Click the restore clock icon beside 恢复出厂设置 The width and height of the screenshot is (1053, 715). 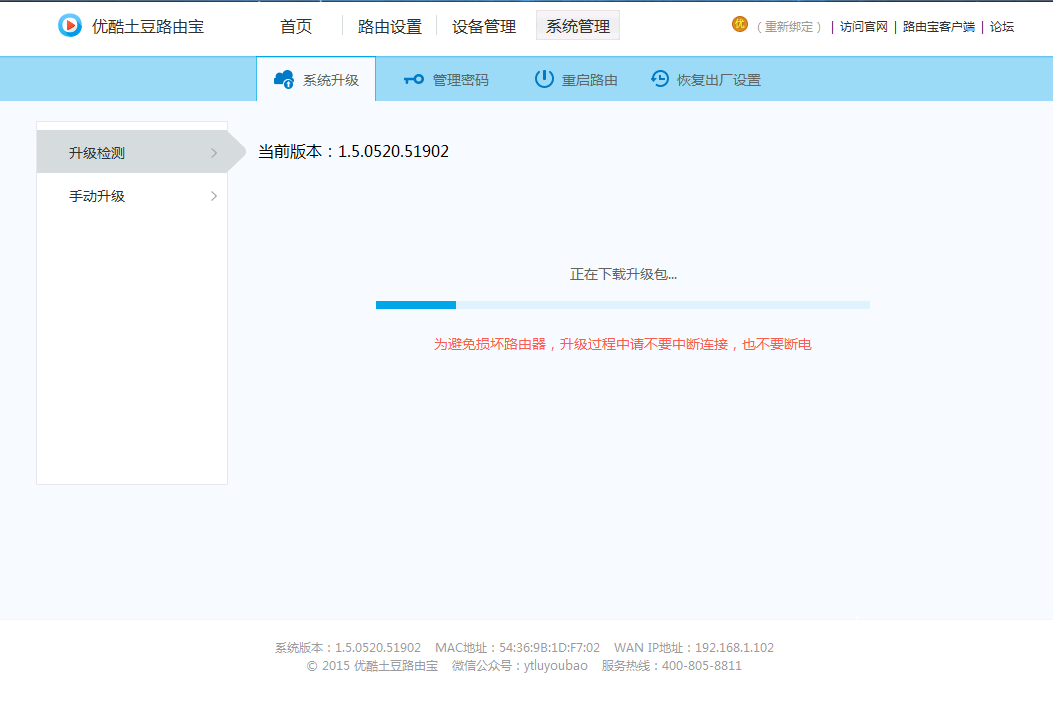(660, 79)
